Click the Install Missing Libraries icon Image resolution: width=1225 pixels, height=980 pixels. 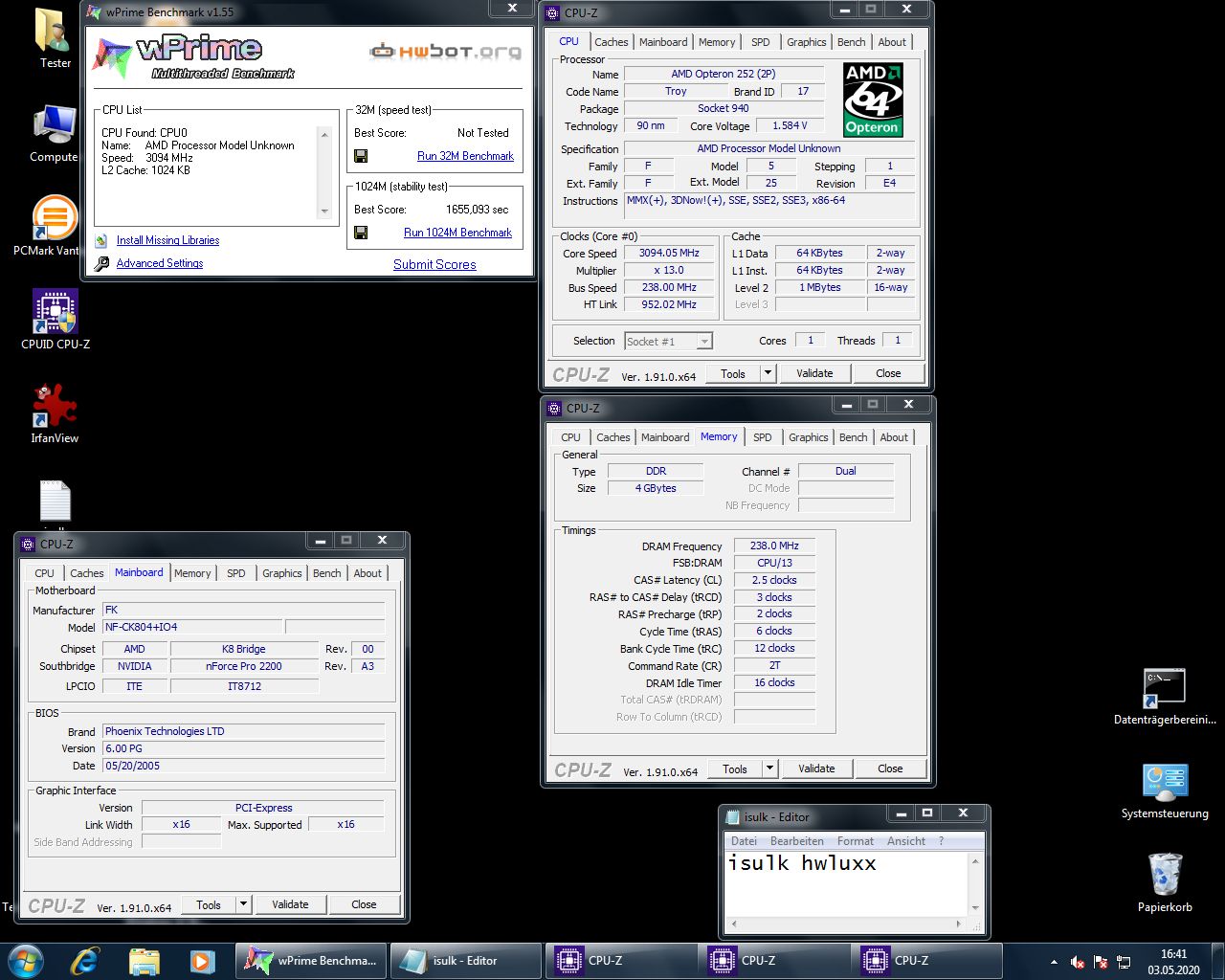101,240
